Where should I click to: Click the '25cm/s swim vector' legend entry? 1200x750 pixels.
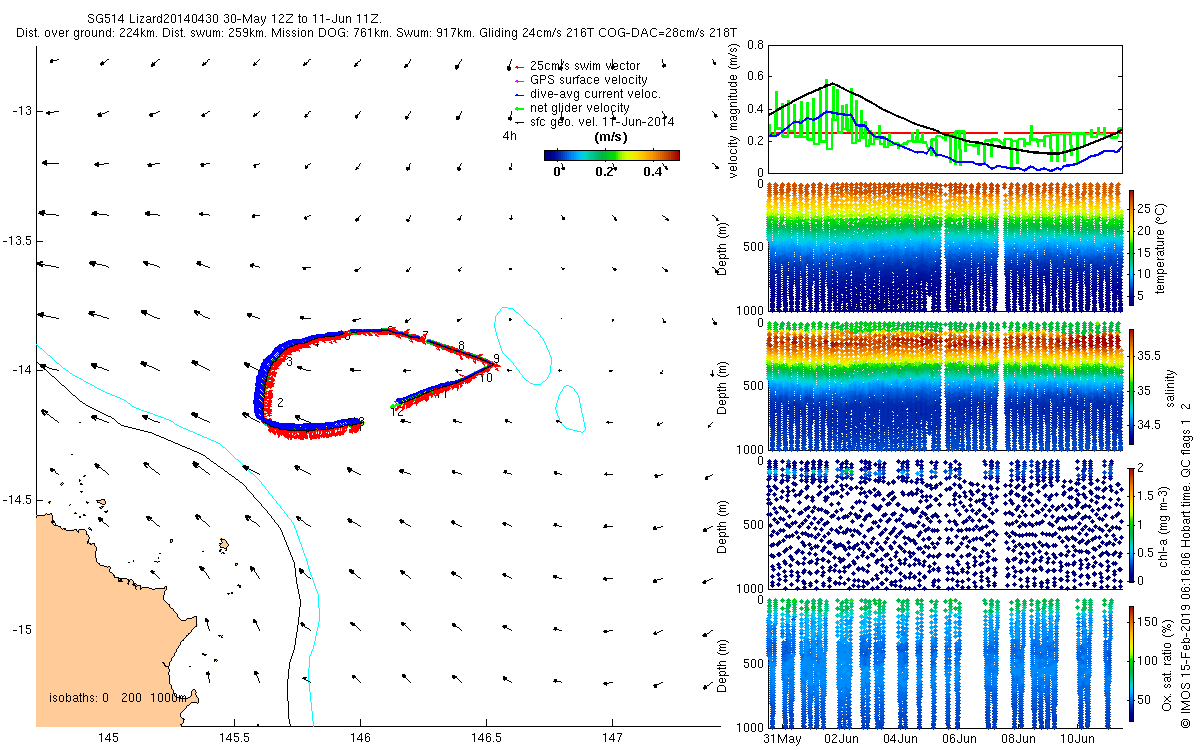coord(587,66)
